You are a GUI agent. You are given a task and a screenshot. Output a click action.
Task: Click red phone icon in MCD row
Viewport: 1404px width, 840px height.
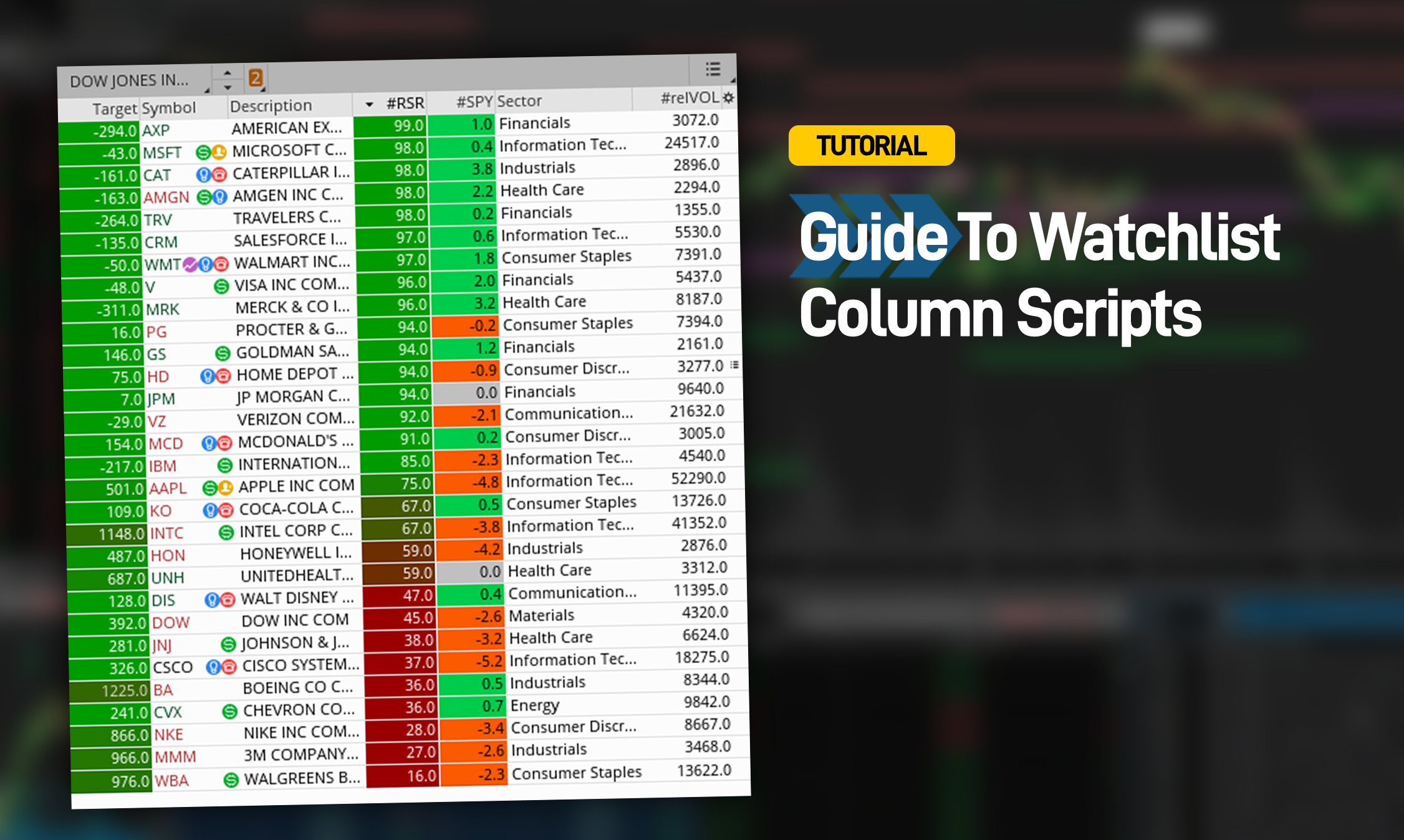(x=225, y=443)
